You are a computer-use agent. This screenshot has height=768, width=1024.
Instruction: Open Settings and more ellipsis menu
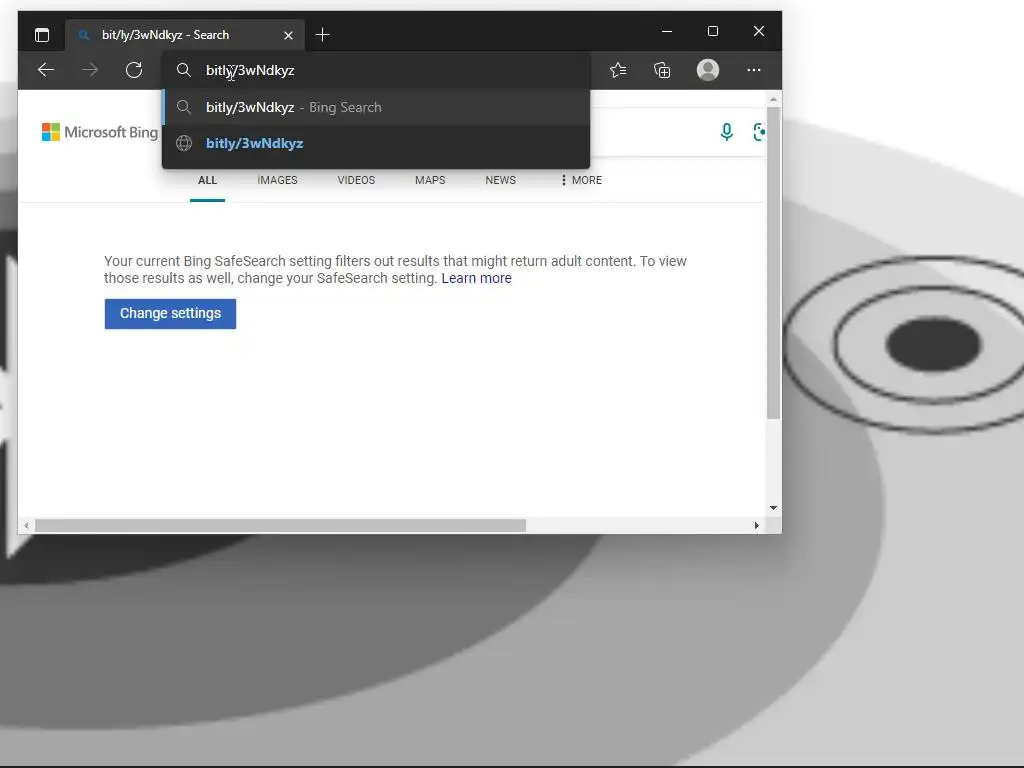click(x=754, y=70)
